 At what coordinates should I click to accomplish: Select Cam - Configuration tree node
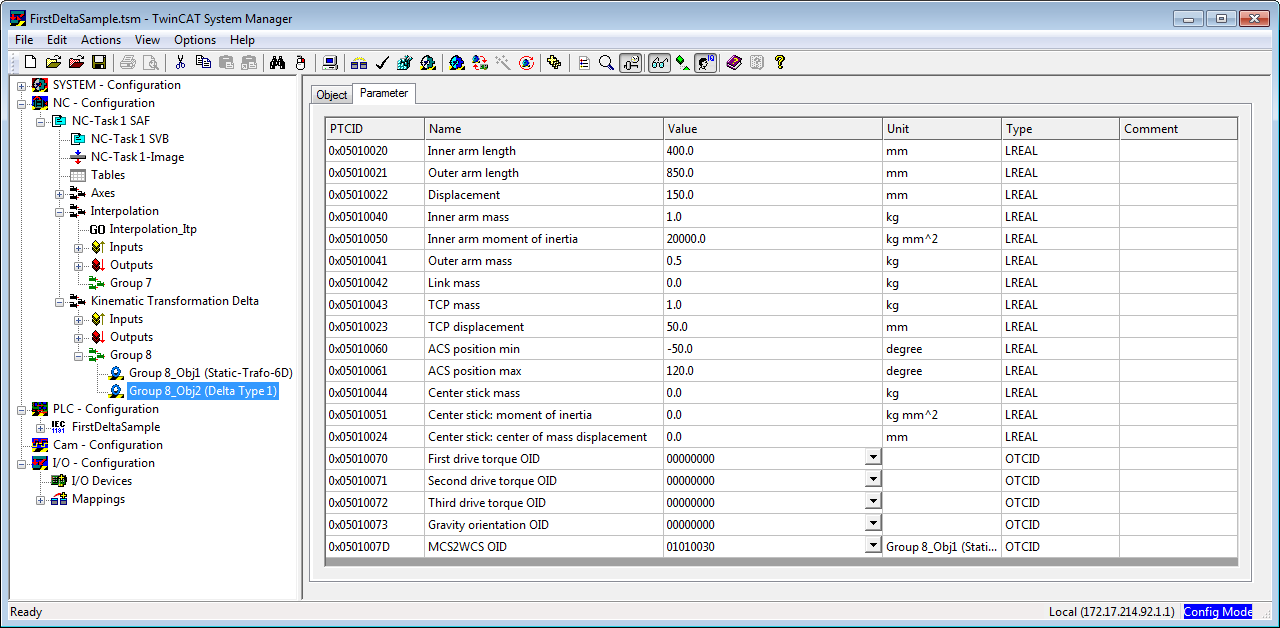(x=107, y=445)
